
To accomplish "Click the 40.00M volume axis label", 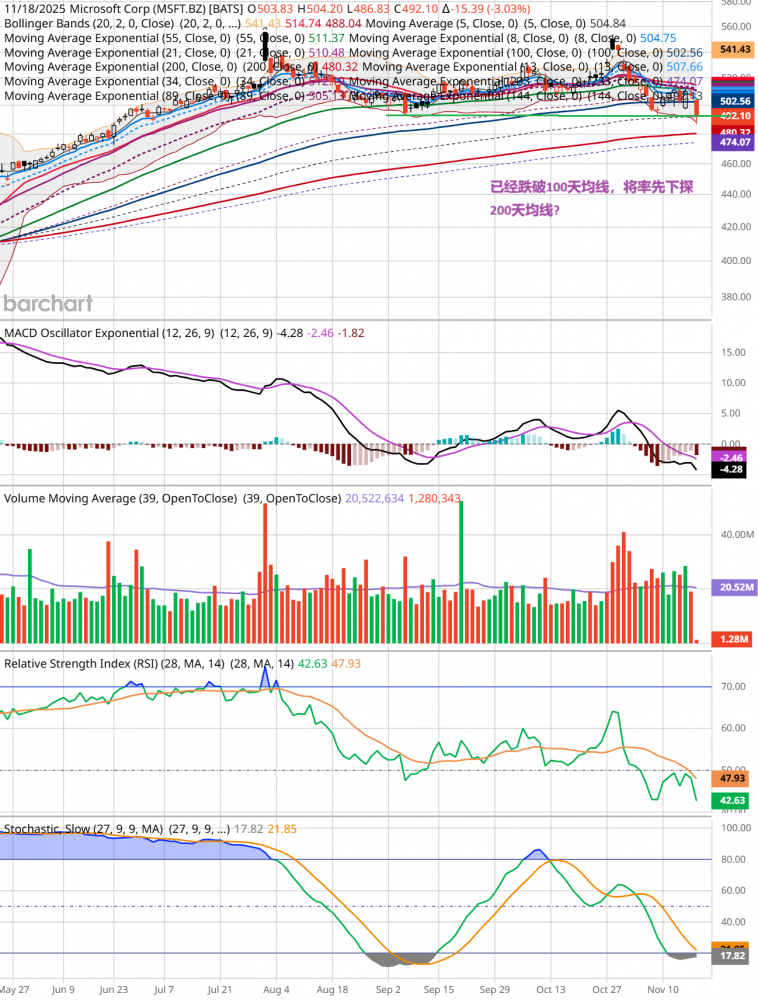I will click(737, 535).
